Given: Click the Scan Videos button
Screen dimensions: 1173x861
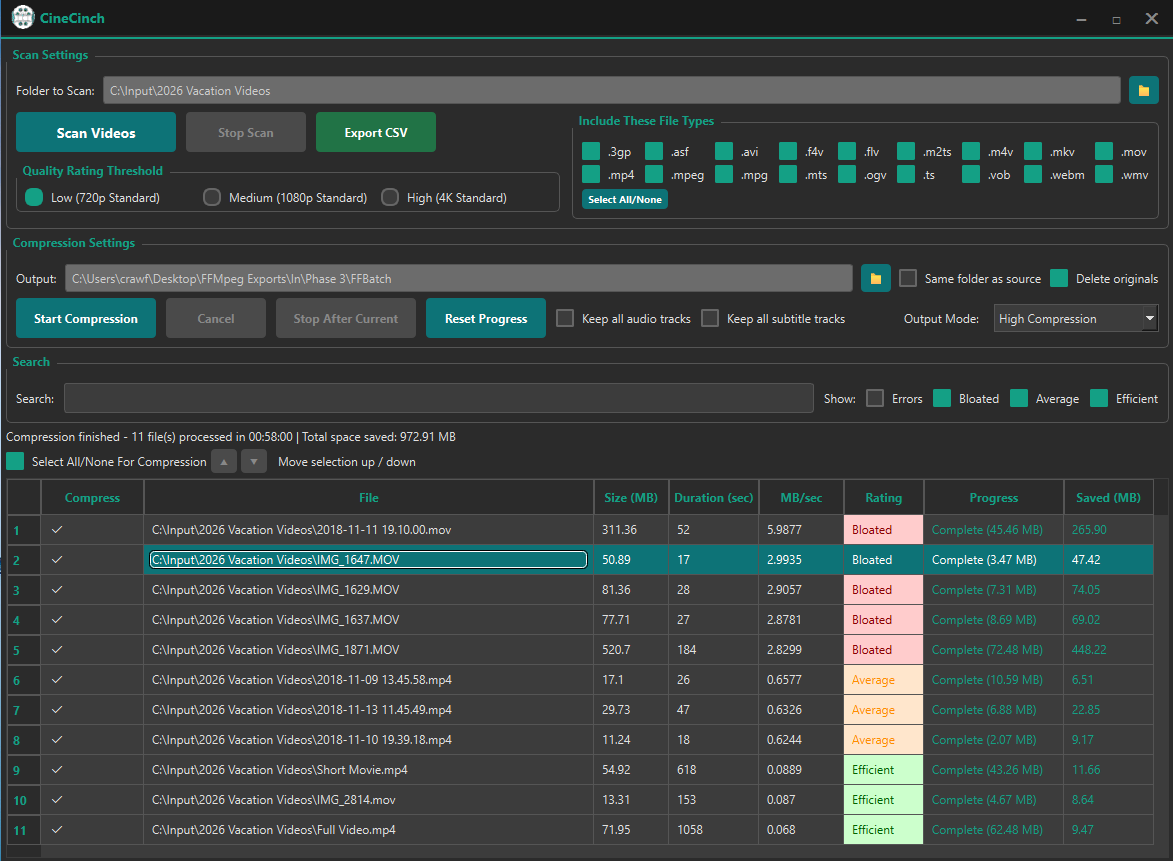Looking at the screenshot, I should tap(95, 131).
